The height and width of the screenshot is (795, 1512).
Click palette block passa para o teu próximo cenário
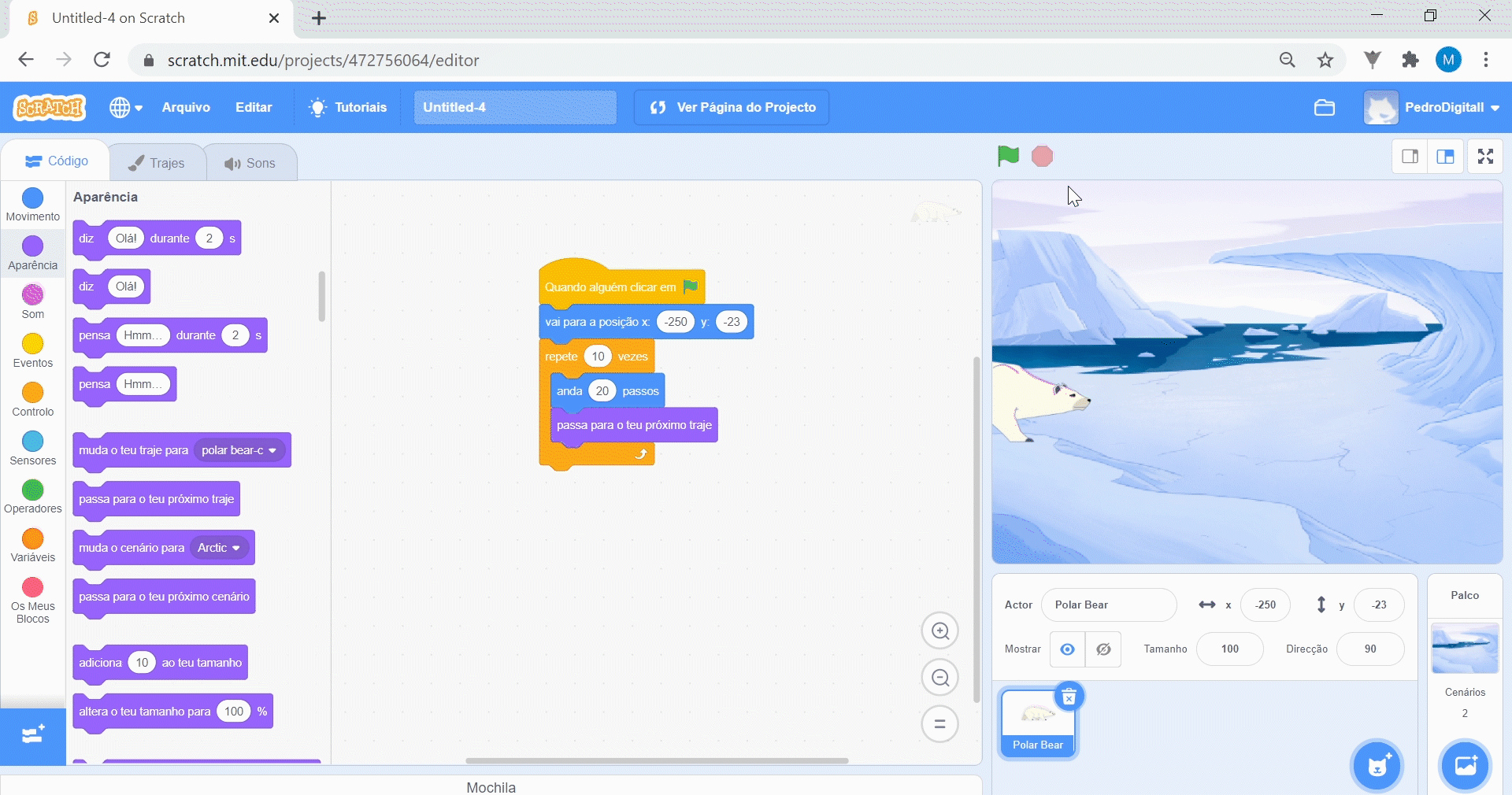coord(164,597)
